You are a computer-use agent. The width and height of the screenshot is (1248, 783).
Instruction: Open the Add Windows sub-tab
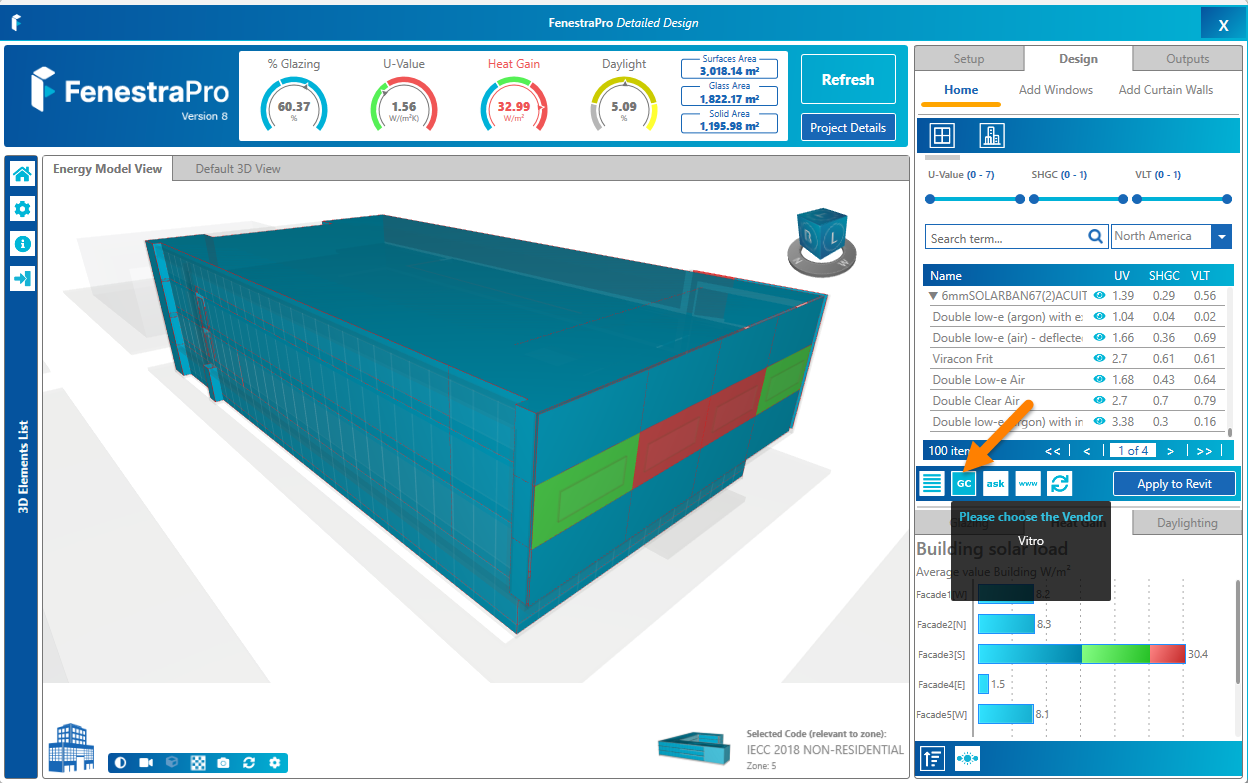(1056, 90)
